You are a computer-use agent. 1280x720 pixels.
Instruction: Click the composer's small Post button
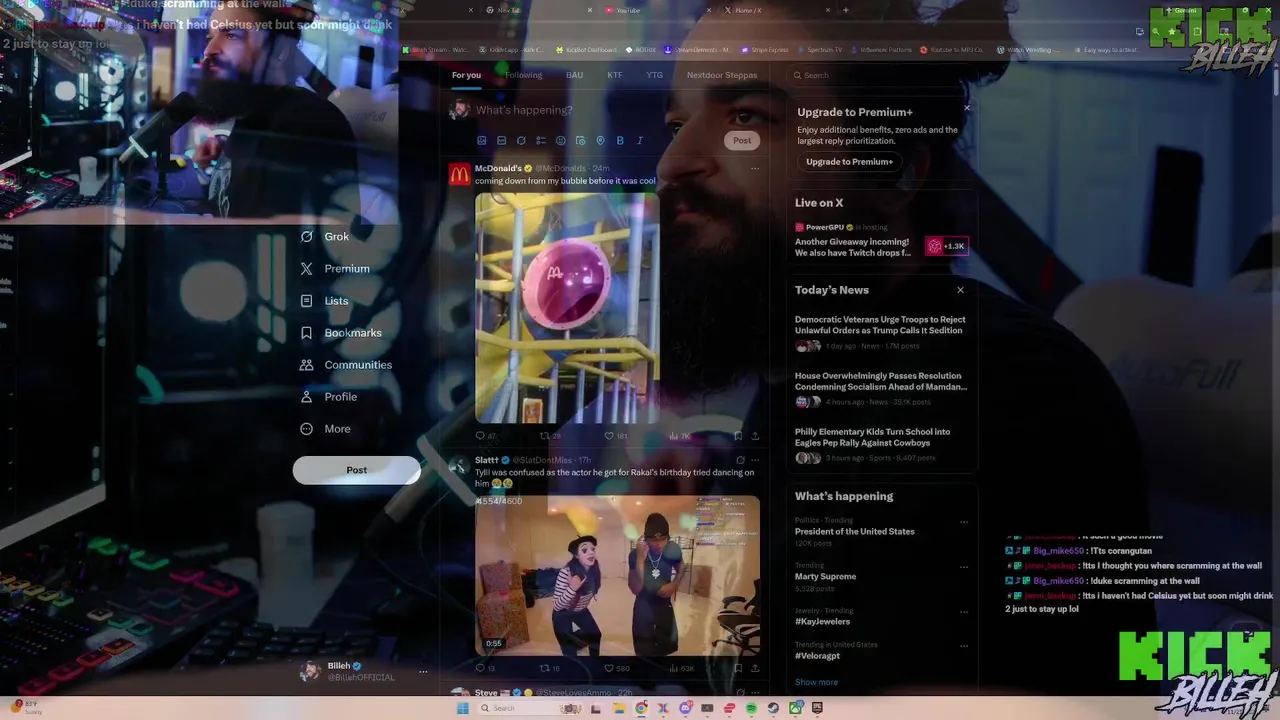[742, 141]
